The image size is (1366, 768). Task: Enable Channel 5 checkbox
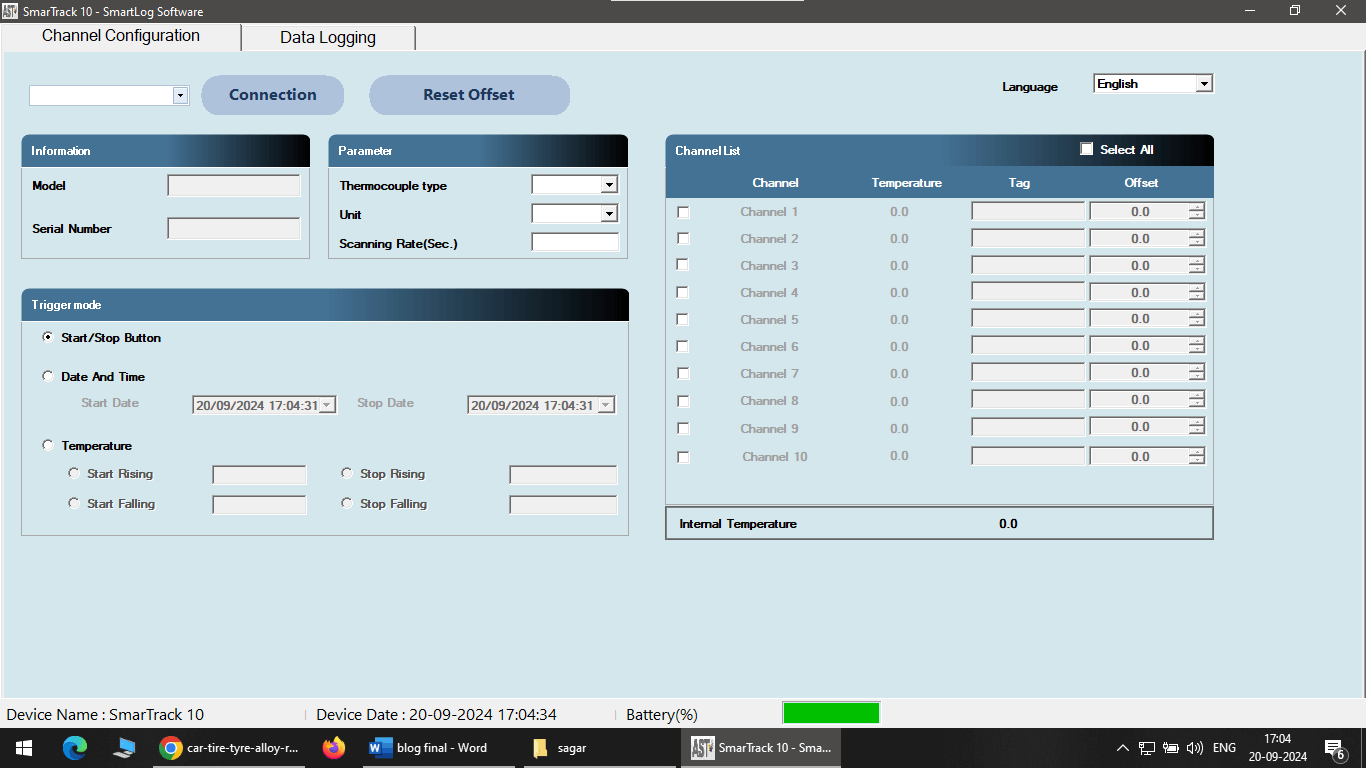[x=683, y=319]
